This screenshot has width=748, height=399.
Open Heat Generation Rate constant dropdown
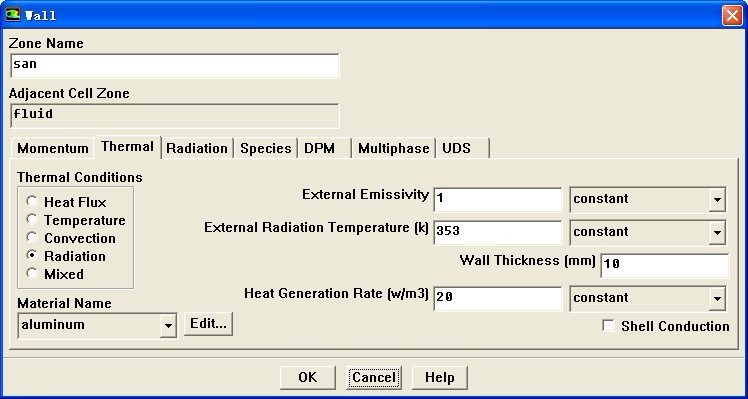tap(717, 299)
